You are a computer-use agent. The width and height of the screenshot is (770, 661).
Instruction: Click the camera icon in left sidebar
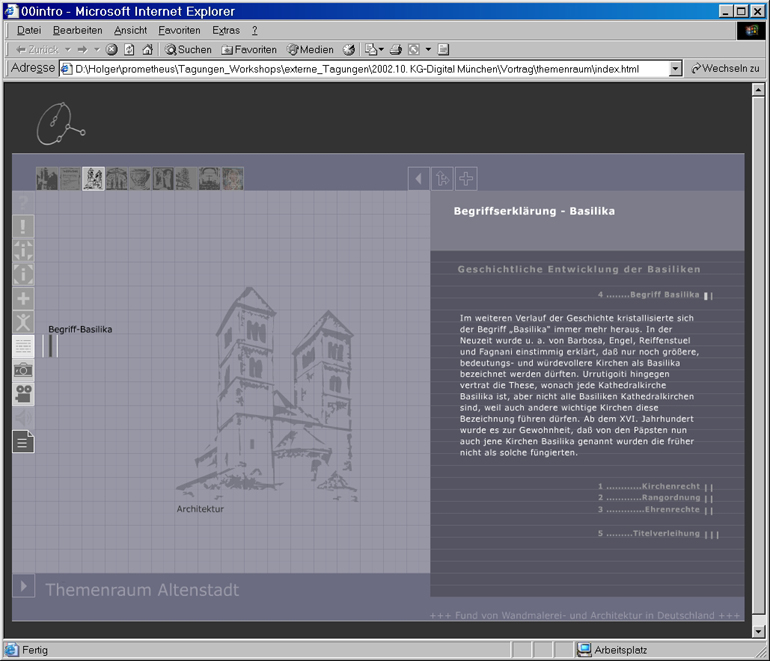23,371
